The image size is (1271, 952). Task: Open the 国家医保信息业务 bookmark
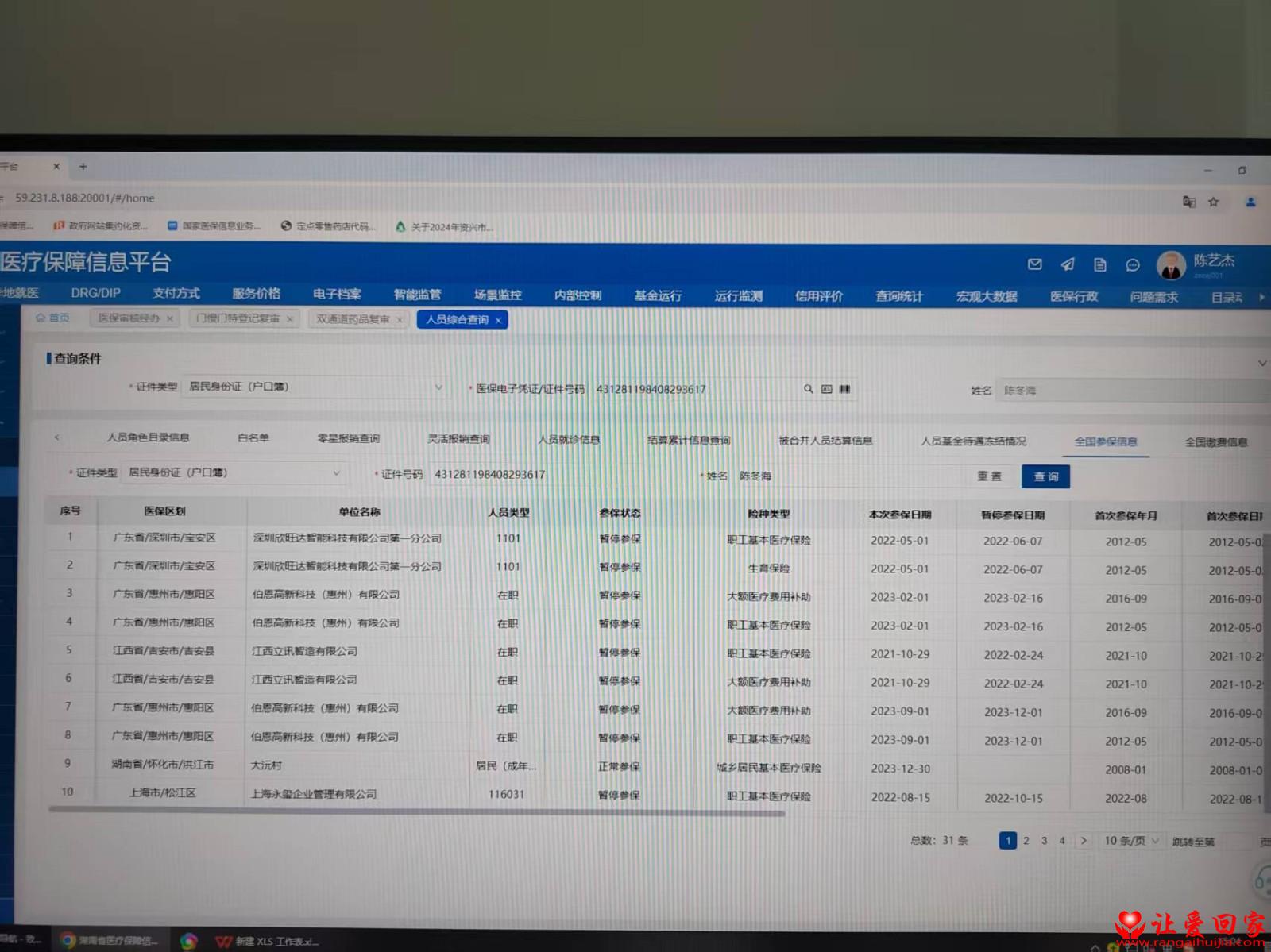[214, 225]
